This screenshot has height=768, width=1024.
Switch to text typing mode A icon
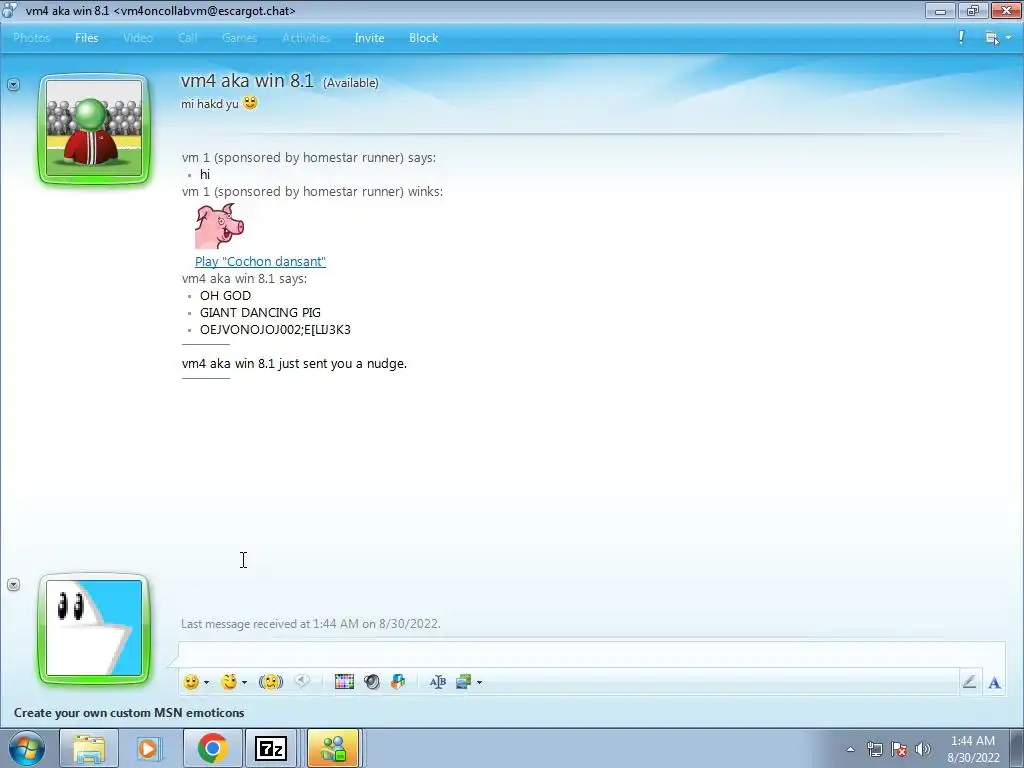coord(994,682)
